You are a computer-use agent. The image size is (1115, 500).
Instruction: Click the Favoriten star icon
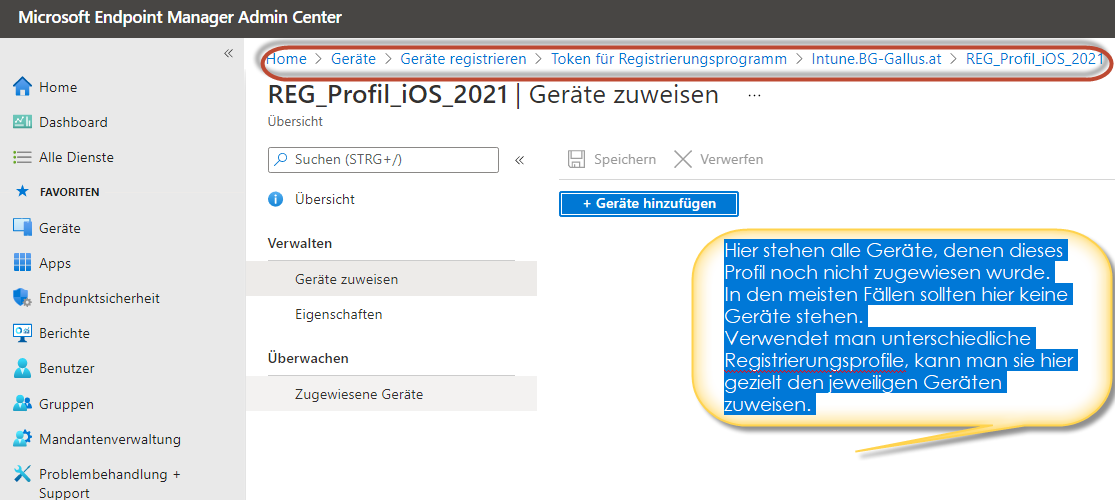(x=23, y=192)
